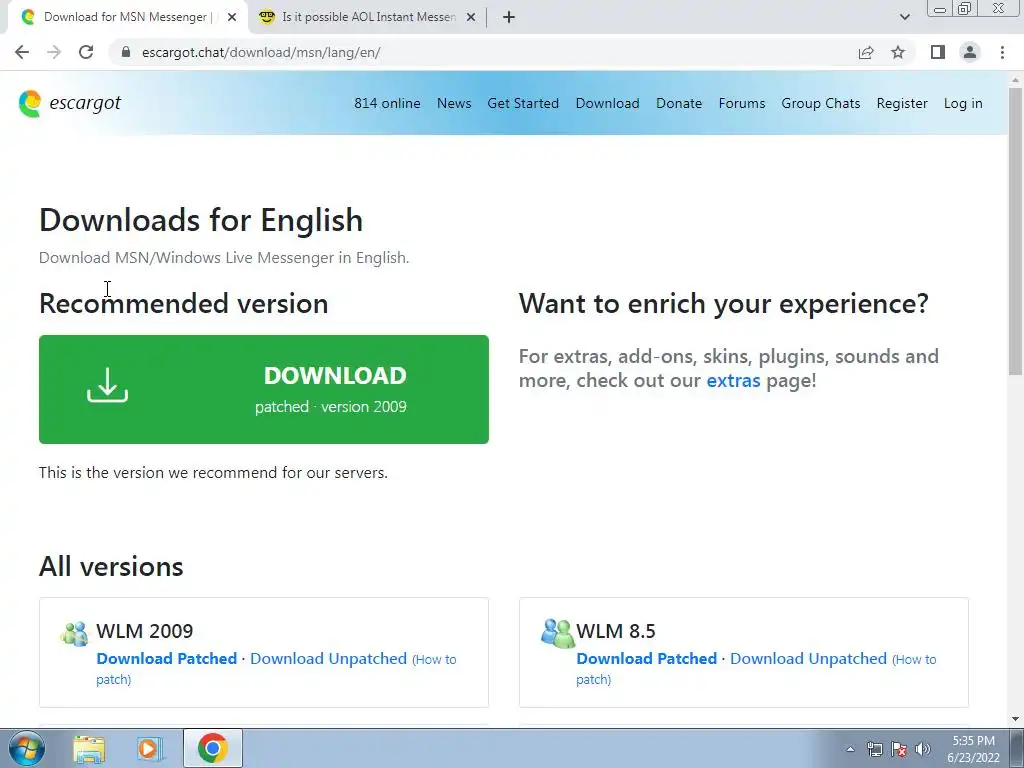Click the All versions heading
The width and height of the screenshot is (1024, 768).
coord(111,566)
